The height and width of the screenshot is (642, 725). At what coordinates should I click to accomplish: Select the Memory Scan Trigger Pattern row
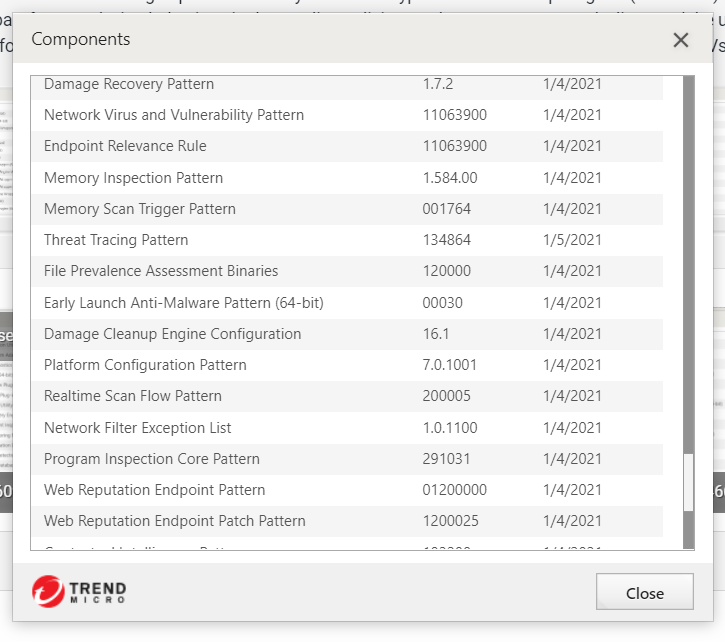click(x=140, y=209)
